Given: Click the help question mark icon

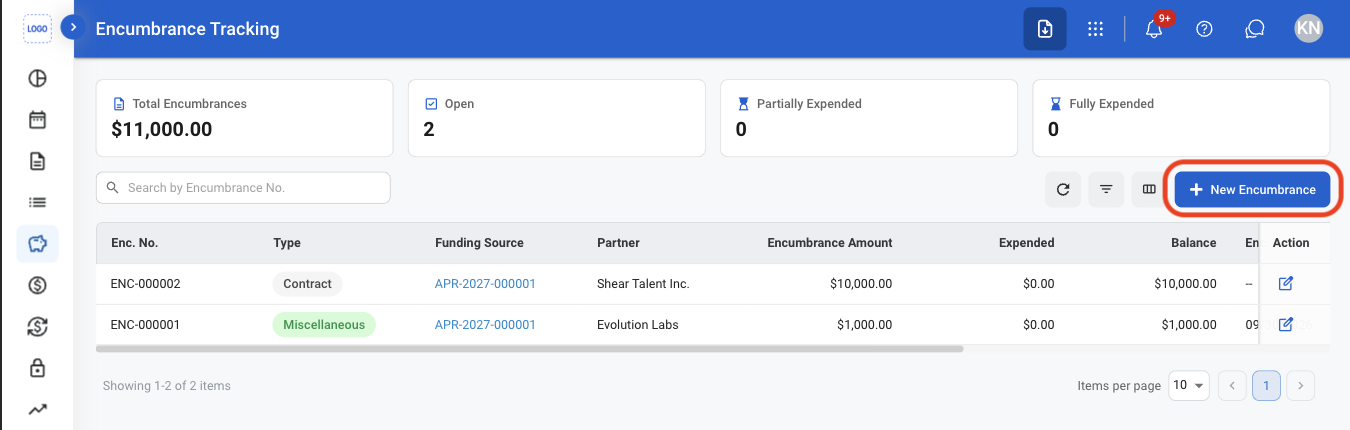Looking at the screenshot, I should tap(1204, 29).
